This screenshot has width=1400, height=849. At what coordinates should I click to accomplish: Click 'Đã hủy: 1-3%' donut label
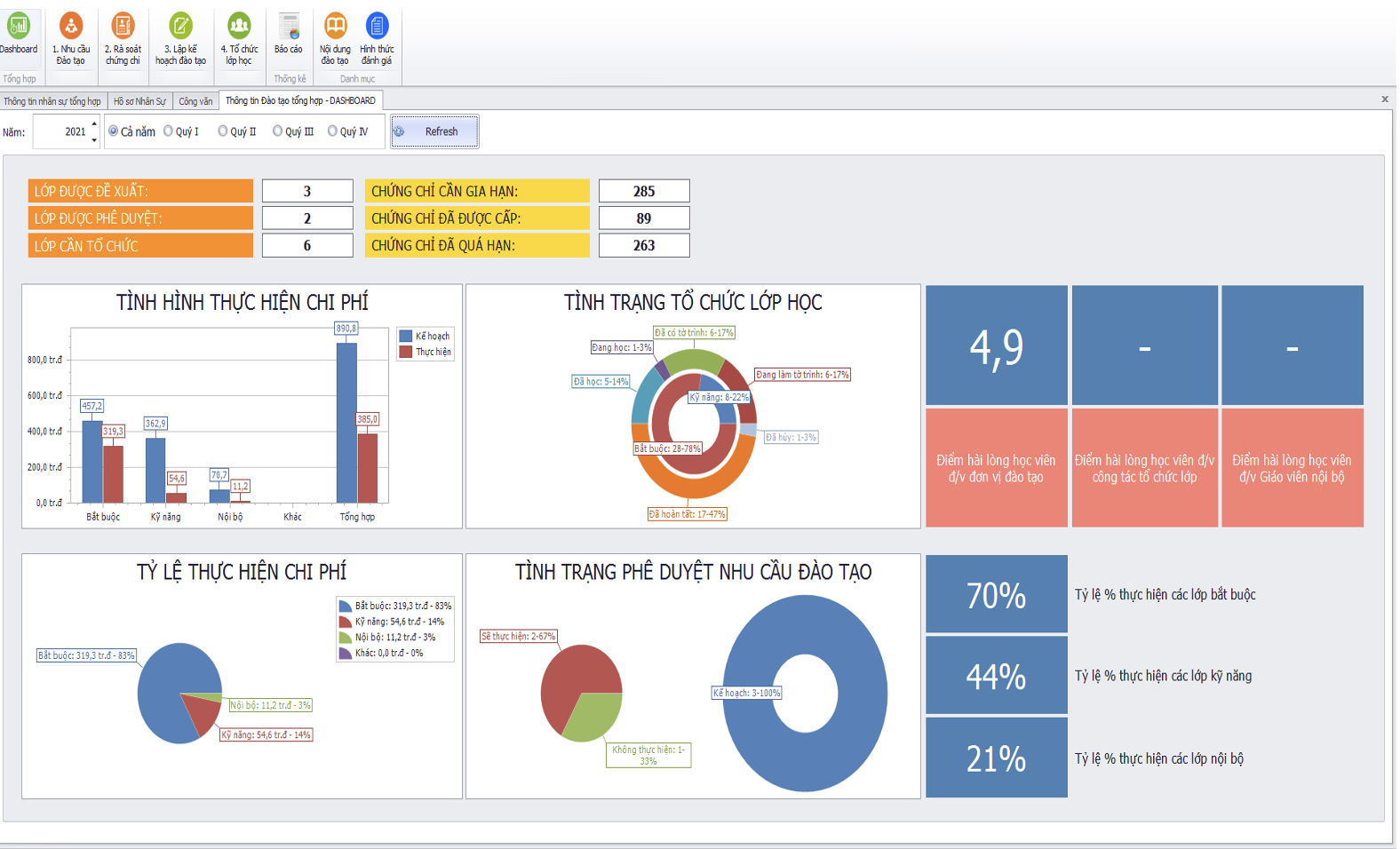[x=791, y=437]
